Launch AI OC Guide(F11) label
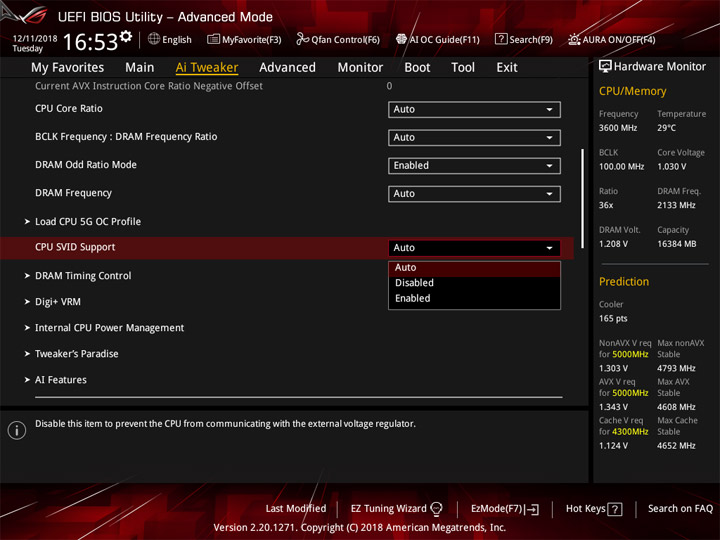 (444, 40)
